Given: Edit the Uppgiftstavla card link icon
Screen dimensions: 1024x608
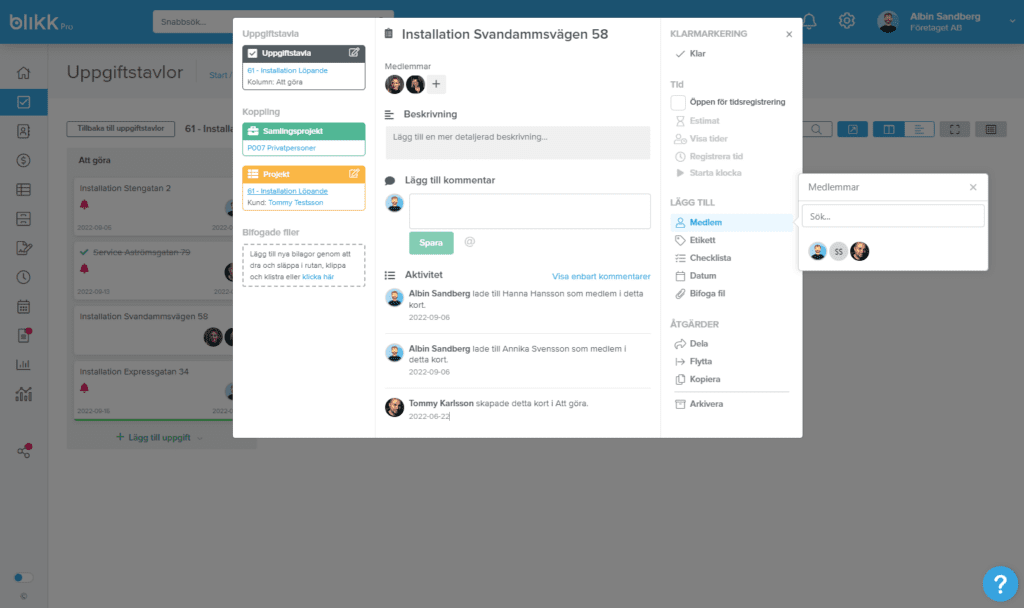Looking at the screenshot, I should (354, 53).
